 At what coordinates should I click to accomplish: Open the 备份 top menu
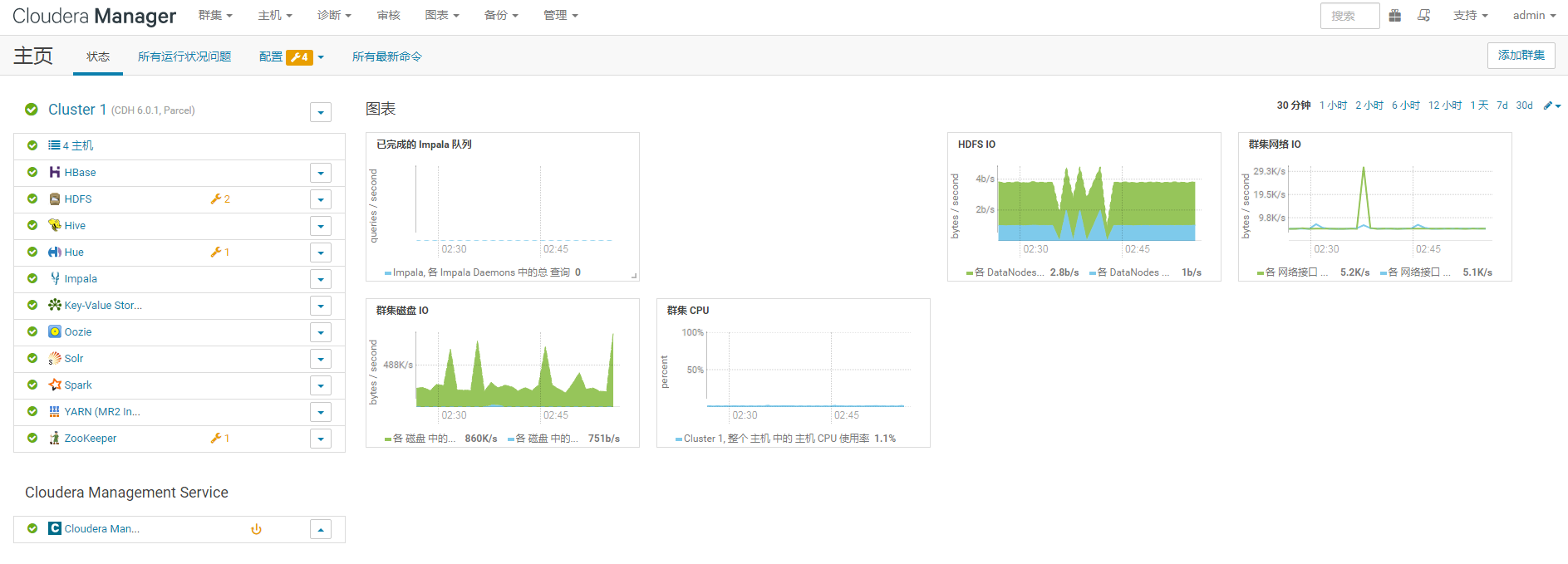coord(501,15)
